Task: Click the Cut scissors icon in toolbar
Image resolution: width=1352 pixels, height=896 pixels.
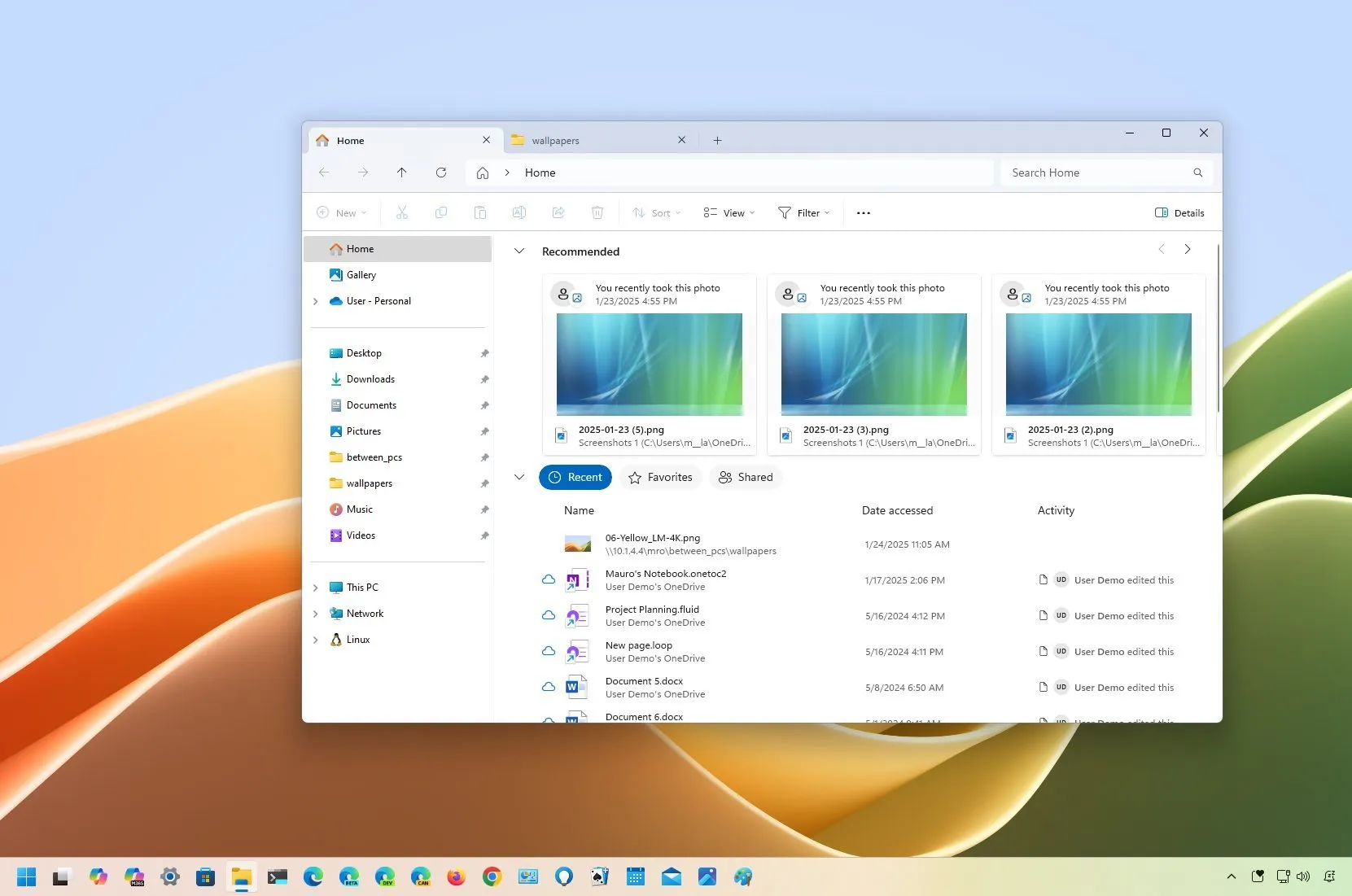Action: 401,212
